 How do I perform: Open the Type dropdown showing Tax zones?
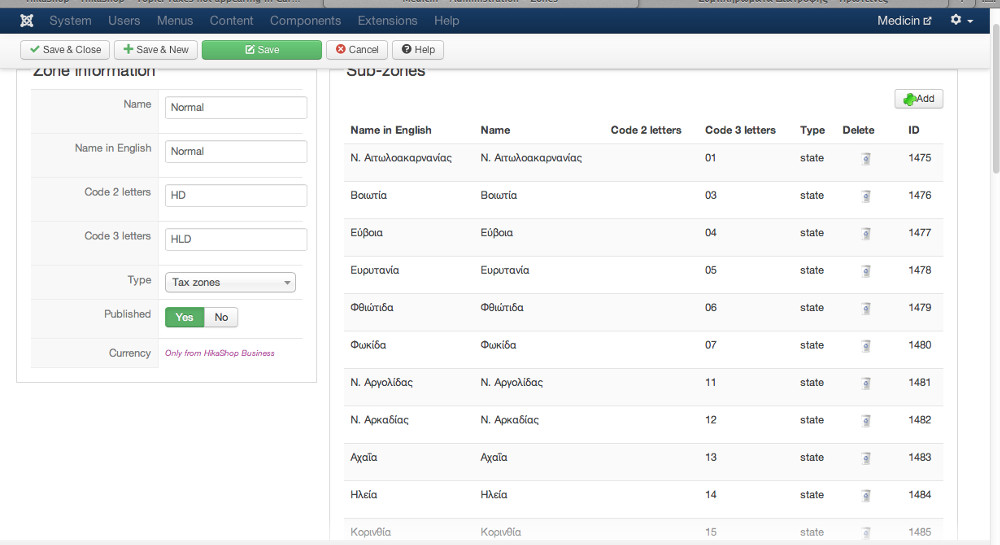(x=230, y=282)
